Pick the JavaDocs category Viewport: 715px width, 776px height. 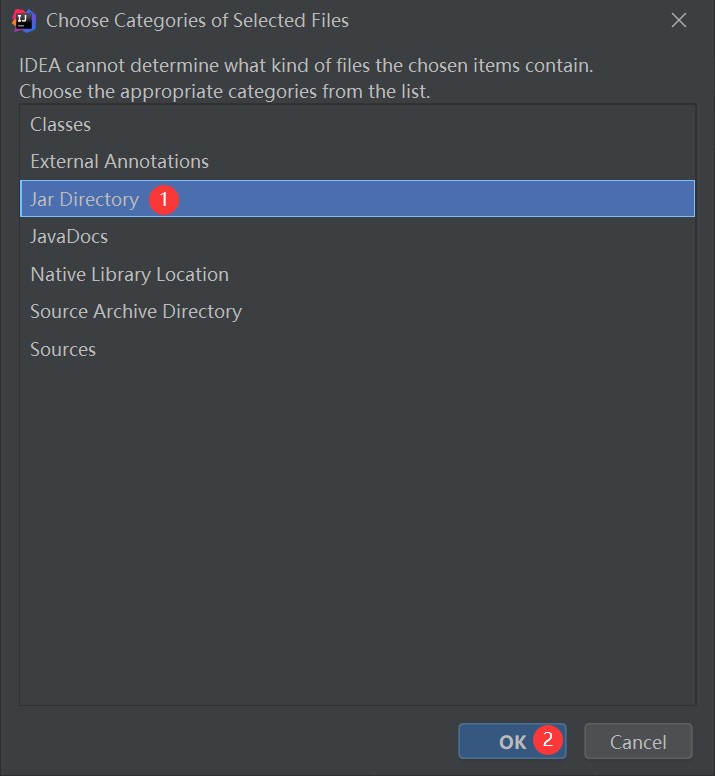(x=357, y=236)
